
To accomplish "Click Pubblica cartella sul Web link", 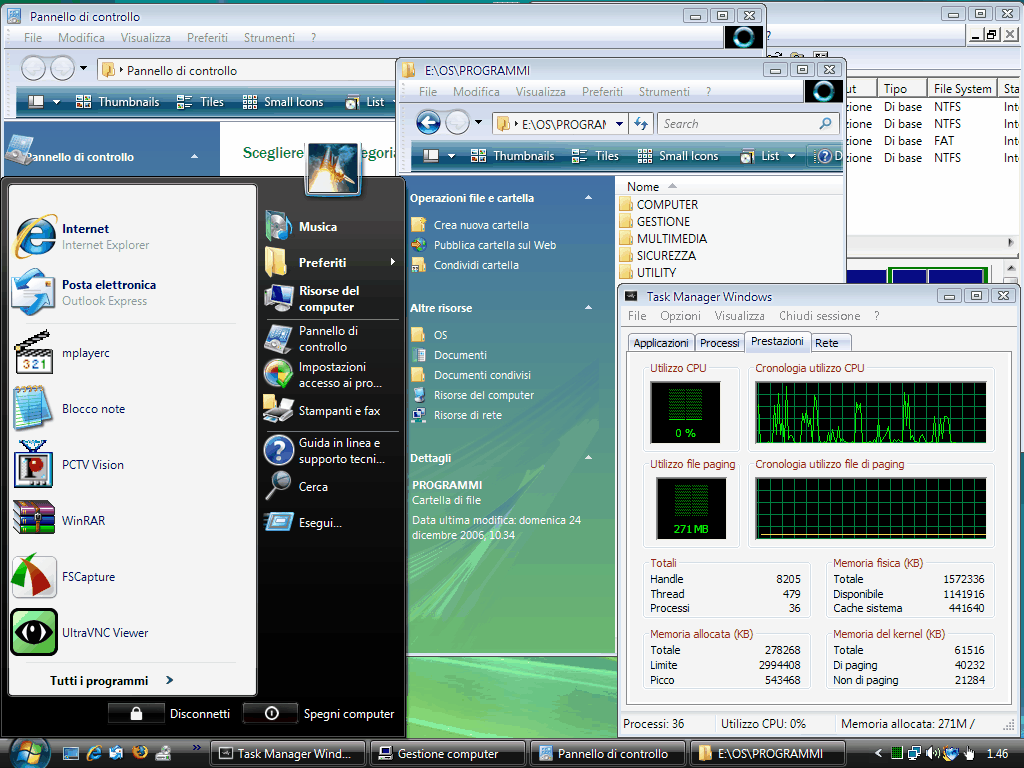I will [494, 246].
